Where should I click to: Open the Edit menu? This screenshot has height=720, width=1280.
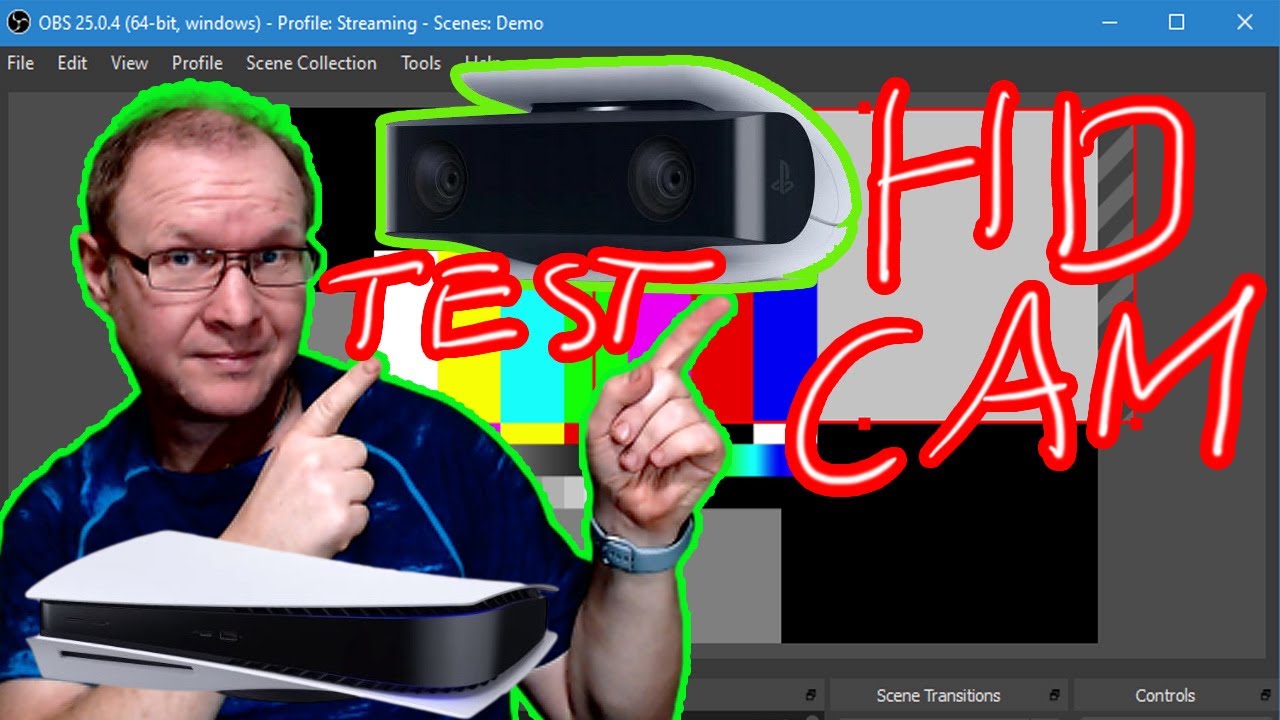[72, 63]
